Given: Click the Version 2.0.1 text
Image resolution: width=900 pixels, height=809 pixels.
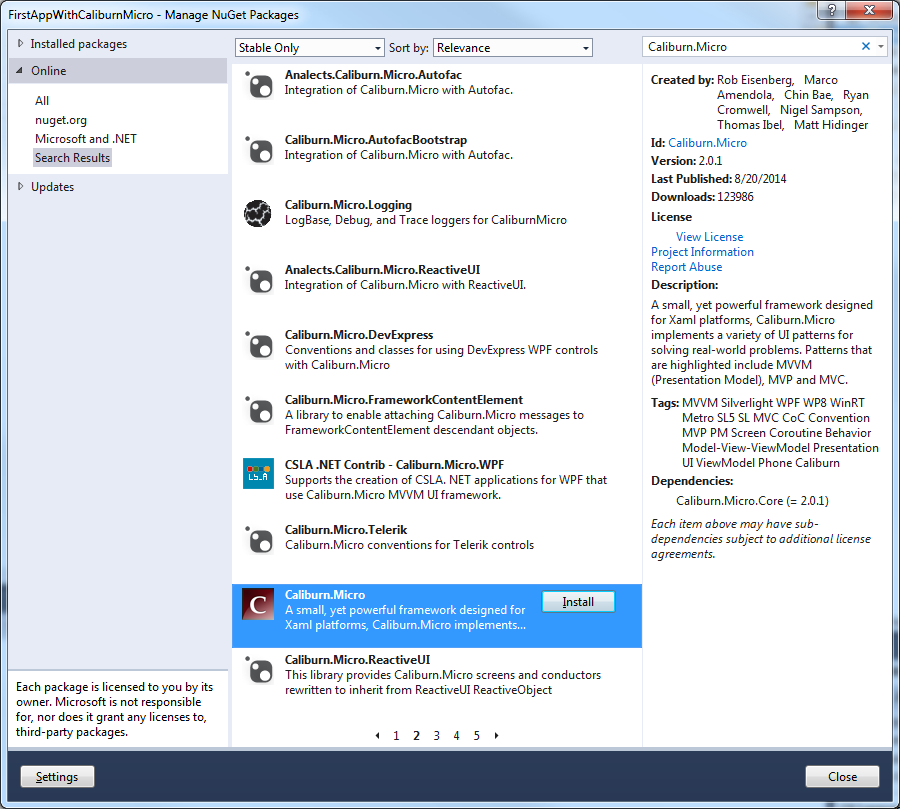Looking at the screenshot, I should (x=686, y=161).
